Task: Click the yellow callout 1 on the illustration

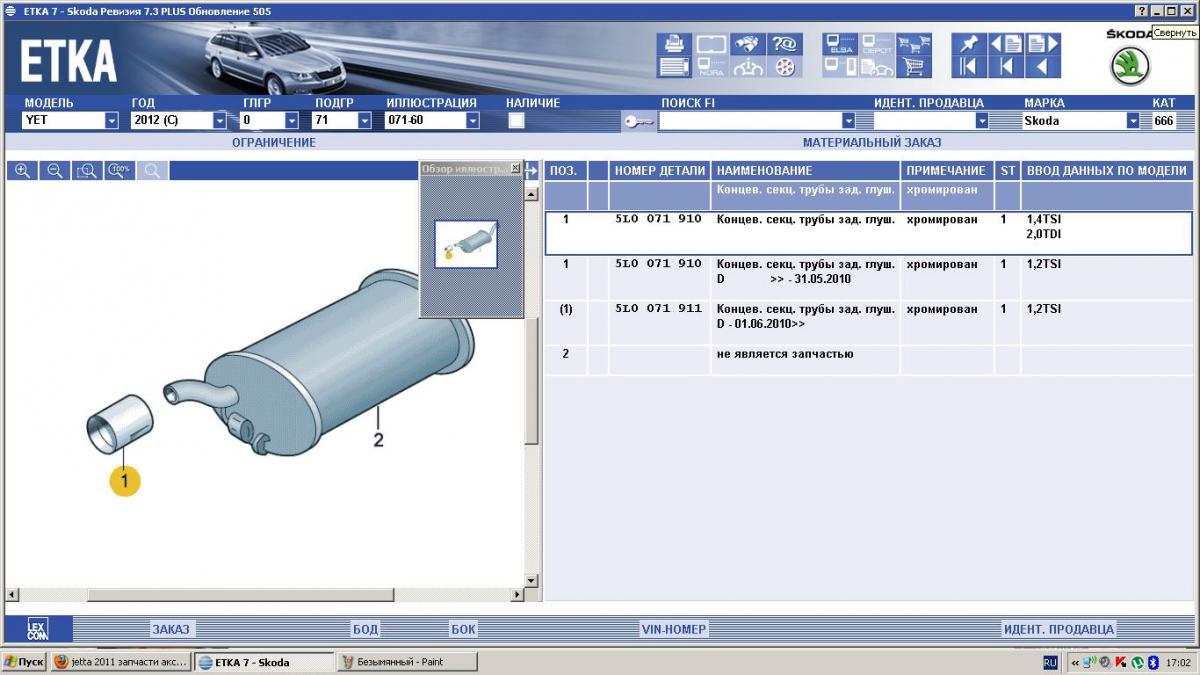Action: (x=125, y=481)
